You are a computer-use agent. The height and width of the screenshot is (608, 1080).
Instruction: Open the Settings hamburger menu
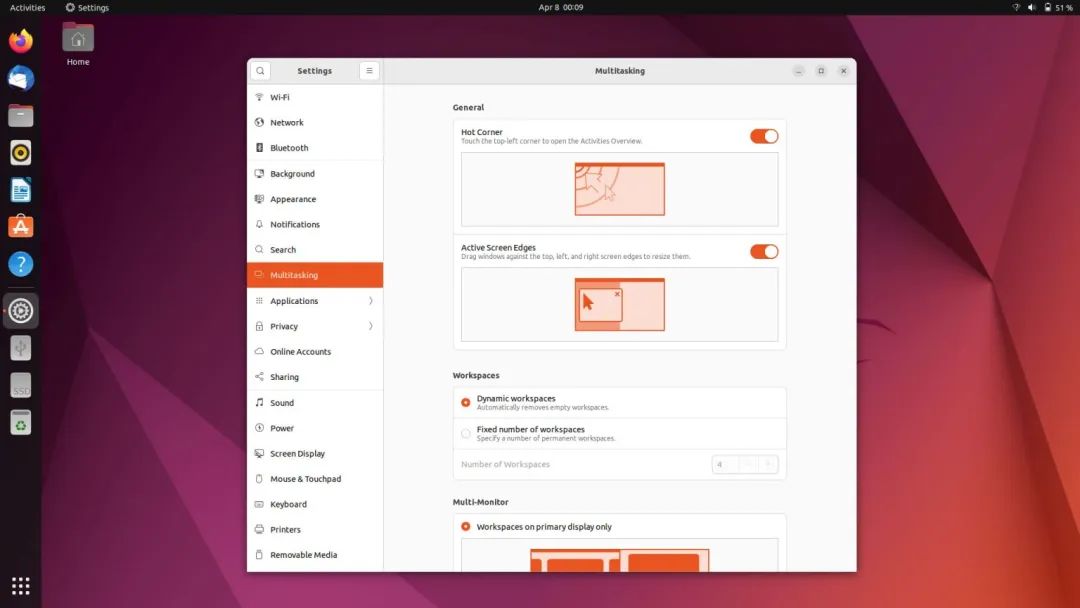coord(369,71)
